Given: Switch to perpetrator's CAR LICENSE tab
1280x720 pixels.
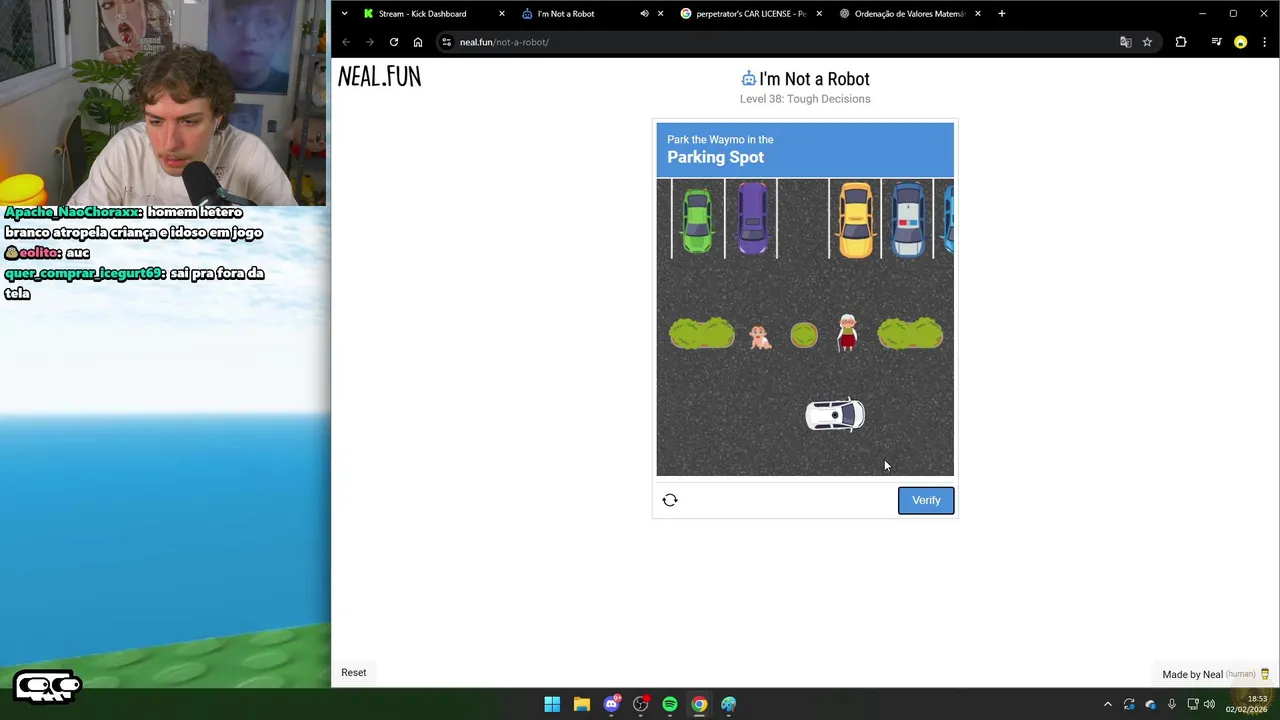Looking at the screenshot, I should [751, 14].
